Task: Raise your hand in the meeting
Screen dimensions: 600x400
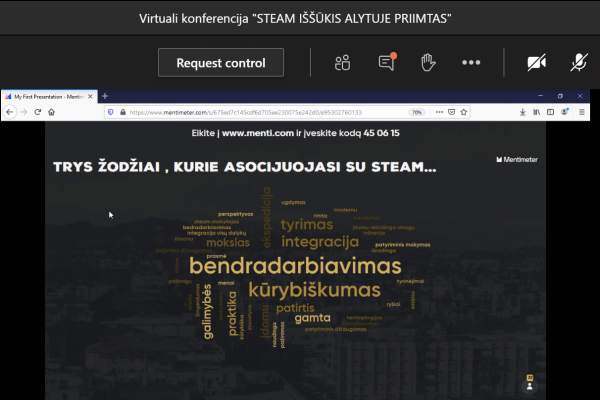Action: coord(428,62)
